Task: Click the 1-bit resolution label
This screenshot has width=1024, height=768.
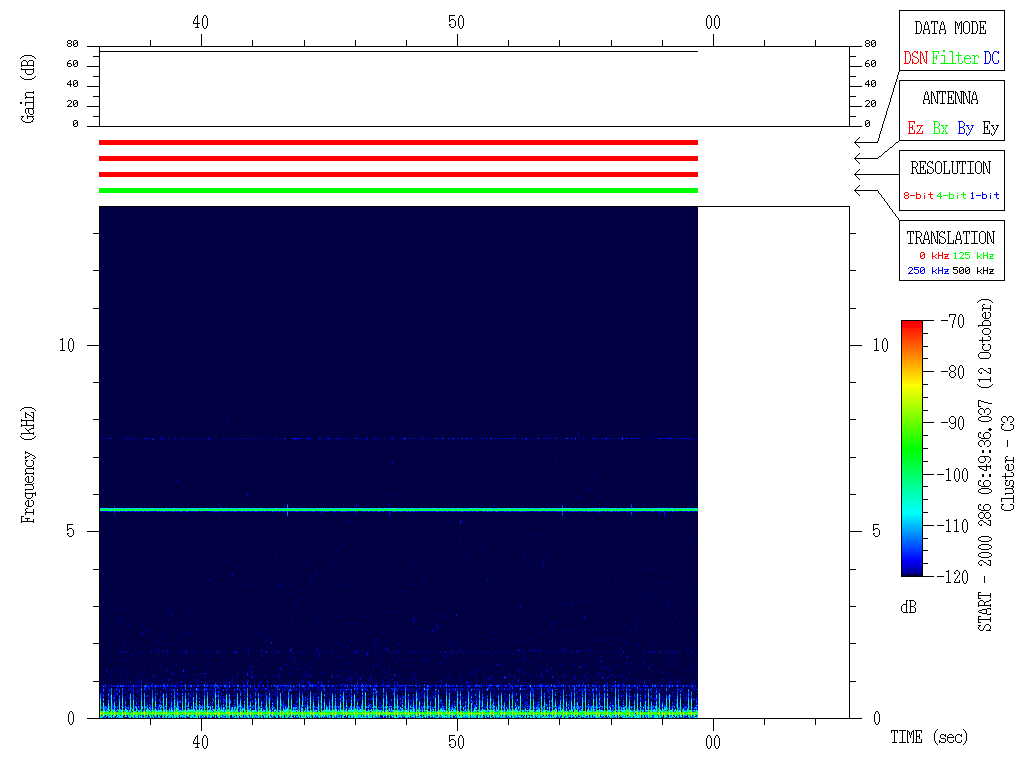Action: click(x=984, y=196)
